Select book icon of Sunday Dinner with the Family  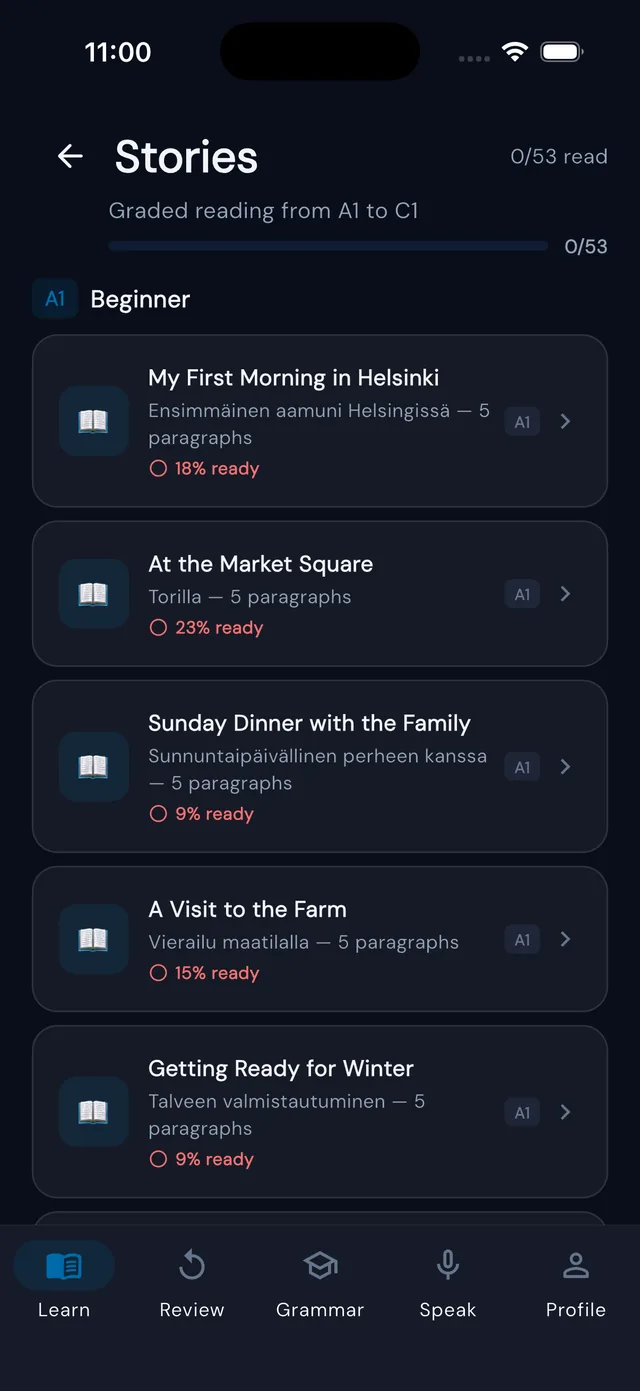[x=94, y=767]
